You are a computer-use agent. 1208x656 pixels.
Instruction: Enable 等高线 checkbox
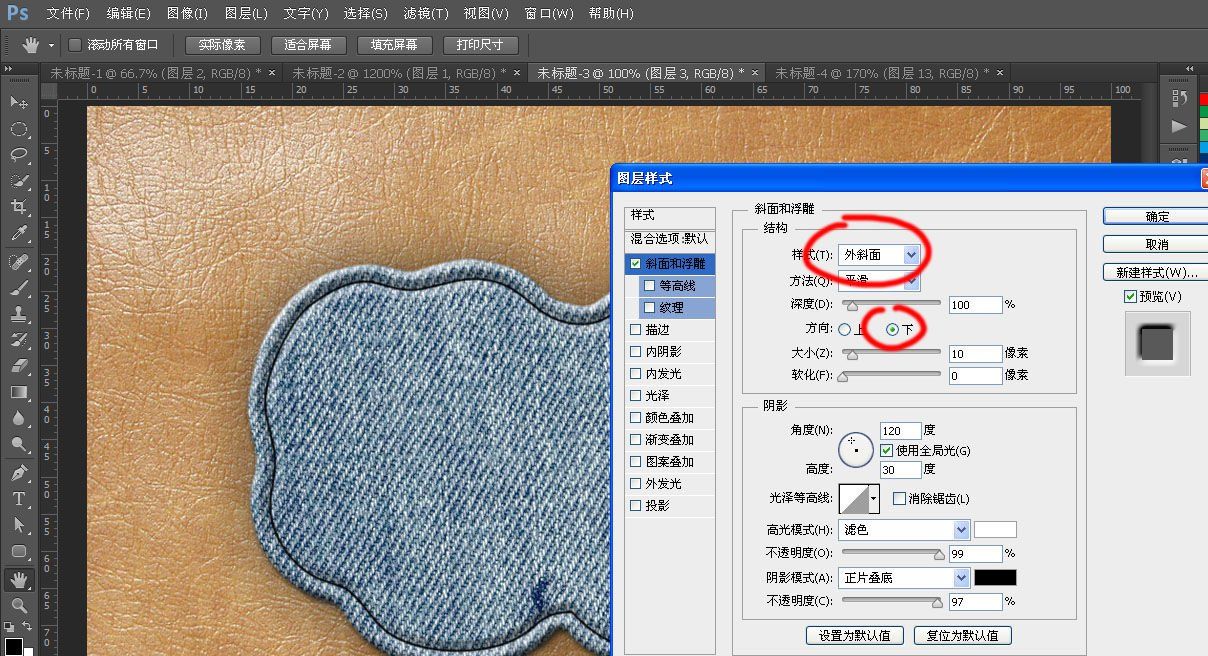[x=650, y=286]
